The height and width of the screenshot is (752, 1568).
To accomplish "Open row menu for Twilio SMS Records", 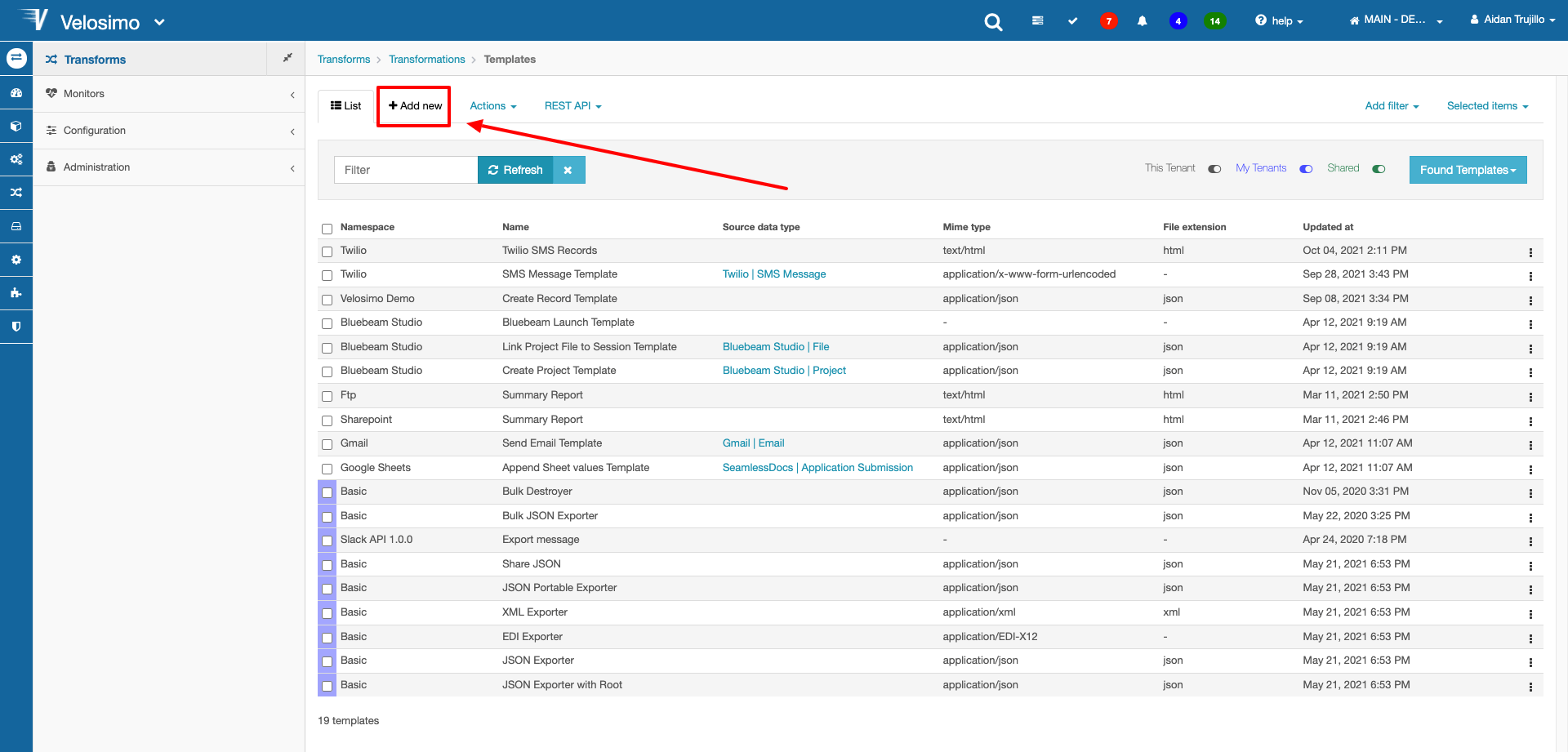I will [1530, 252].
